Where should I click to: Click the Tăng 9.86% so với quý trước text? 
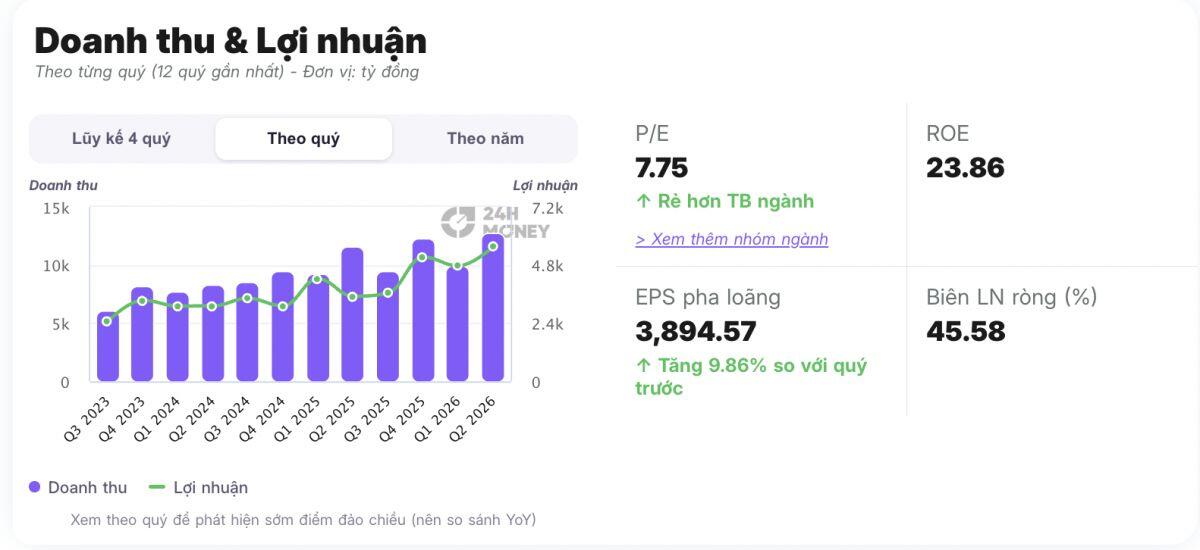pyautogui.click(x=751, y=377)
